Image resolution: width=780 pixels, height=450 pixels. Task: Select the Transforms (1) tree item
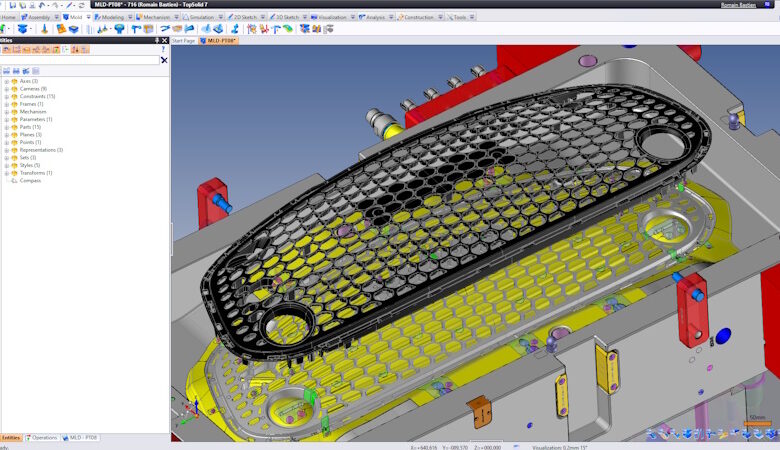[x=36, y=173]
